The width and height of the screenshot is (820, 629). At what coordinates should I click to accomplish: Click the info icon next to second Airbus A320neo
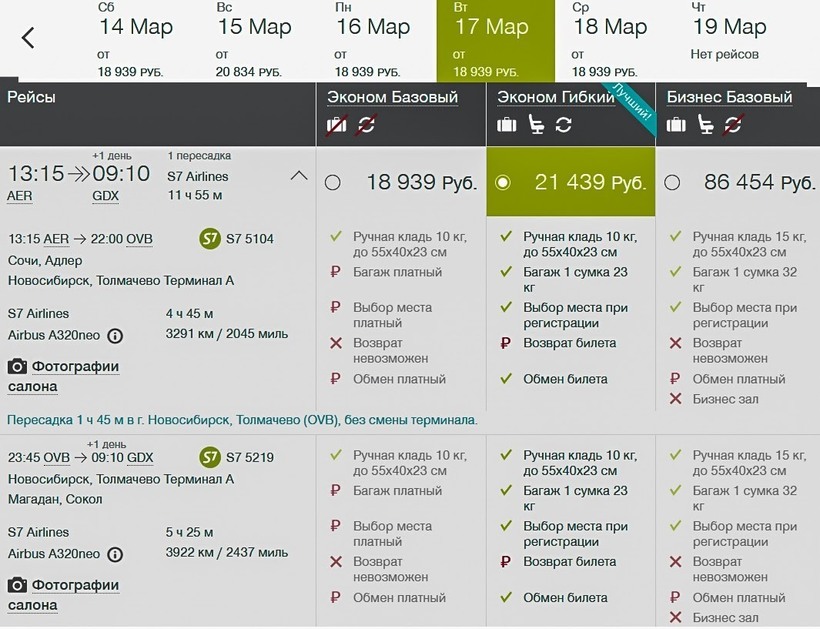[x=115, y=554]
